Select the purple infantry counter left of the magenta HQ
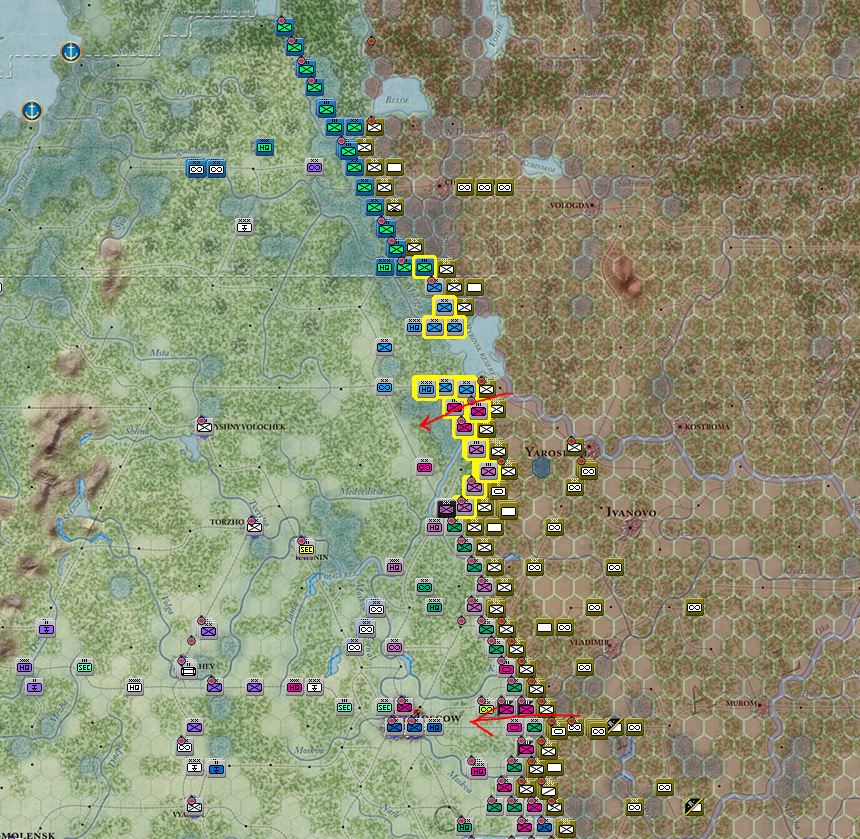 click(x=254, y=687)
